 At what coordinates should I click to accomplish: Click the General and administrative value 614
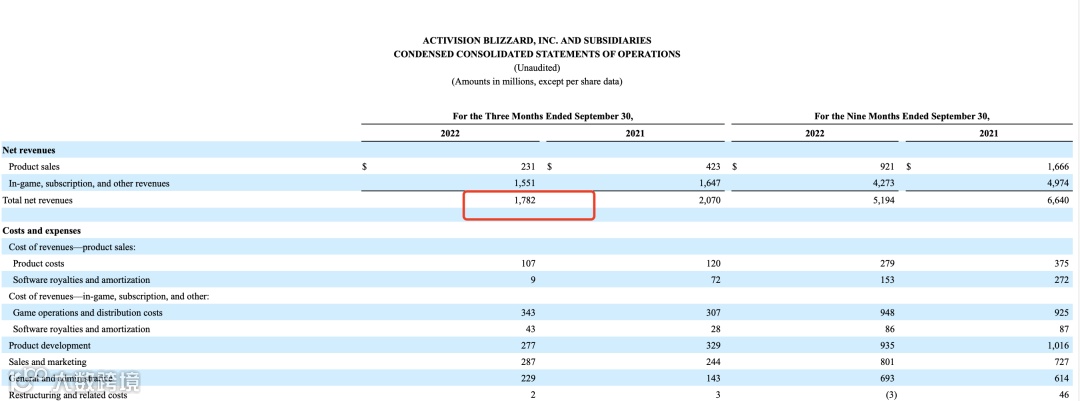pos(1061,379)
